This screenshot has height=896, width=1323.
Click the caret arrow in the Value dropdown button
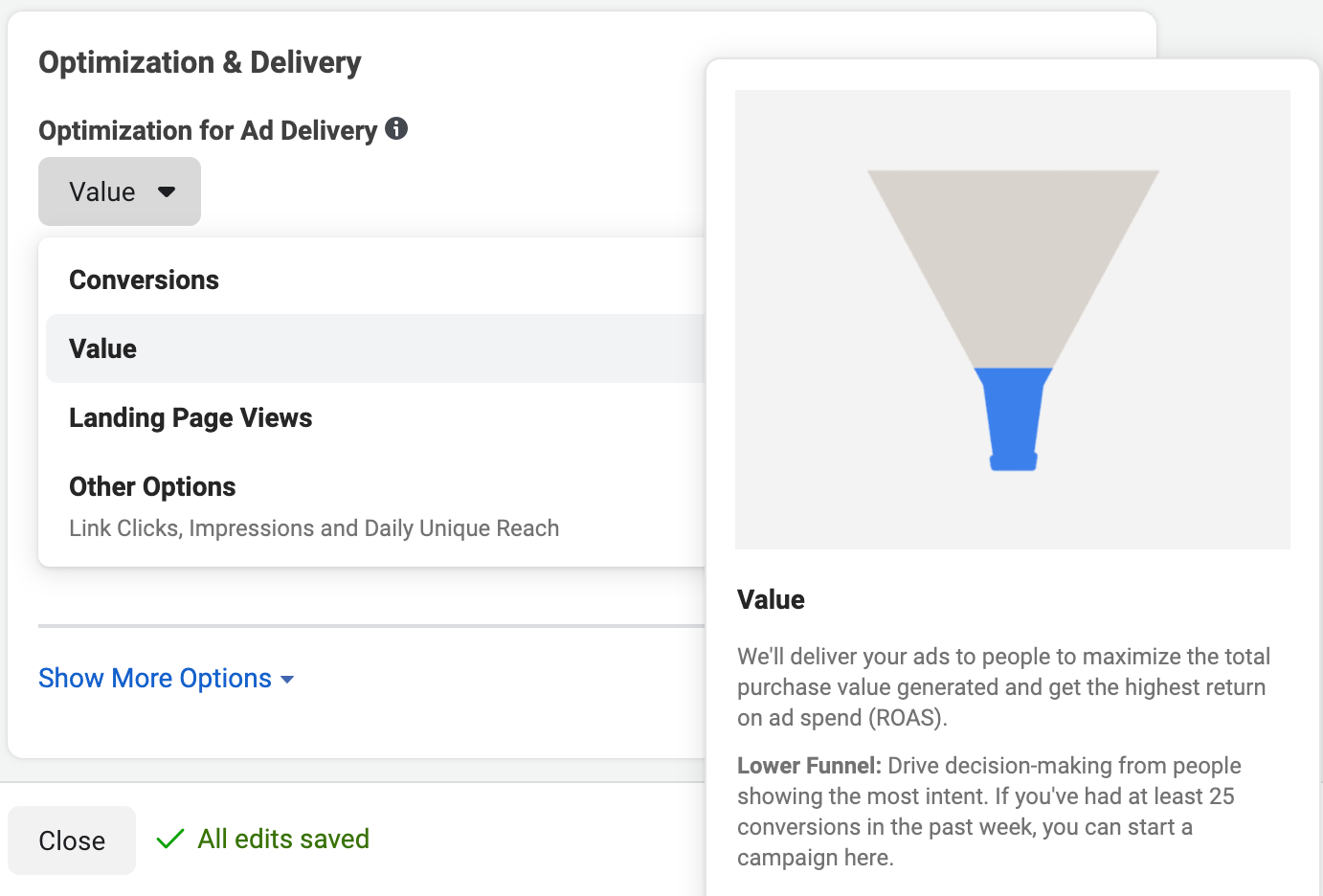(x=167, y=191)
